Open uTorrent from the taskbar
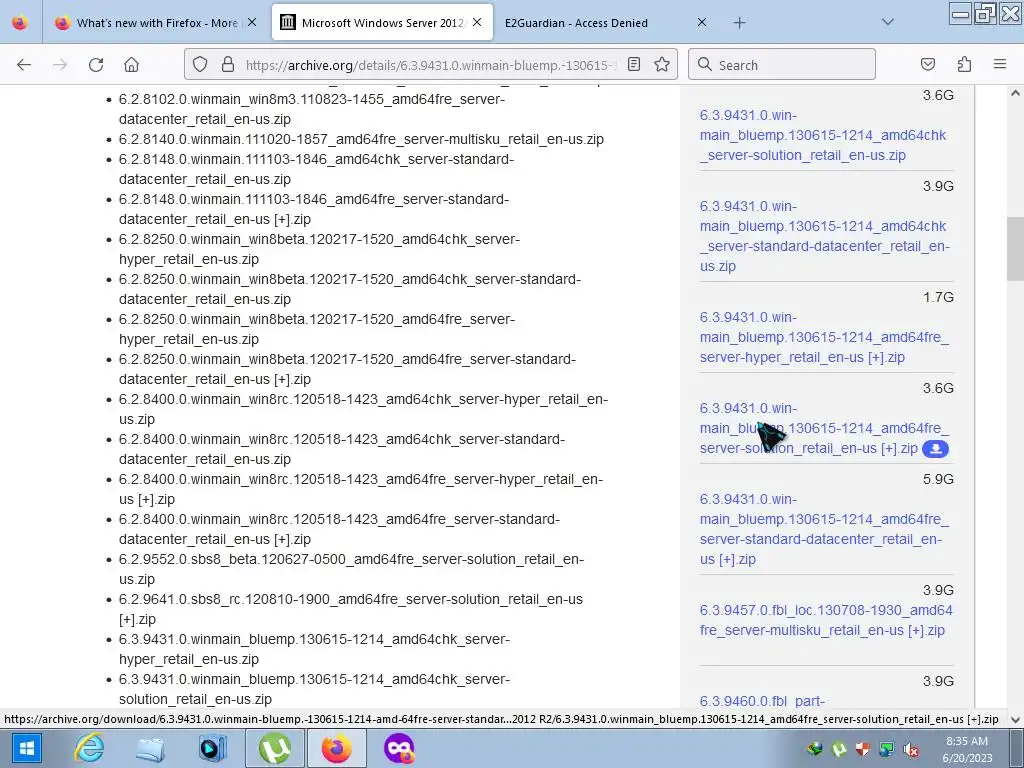1024x768 pixels. coord(275,748)
